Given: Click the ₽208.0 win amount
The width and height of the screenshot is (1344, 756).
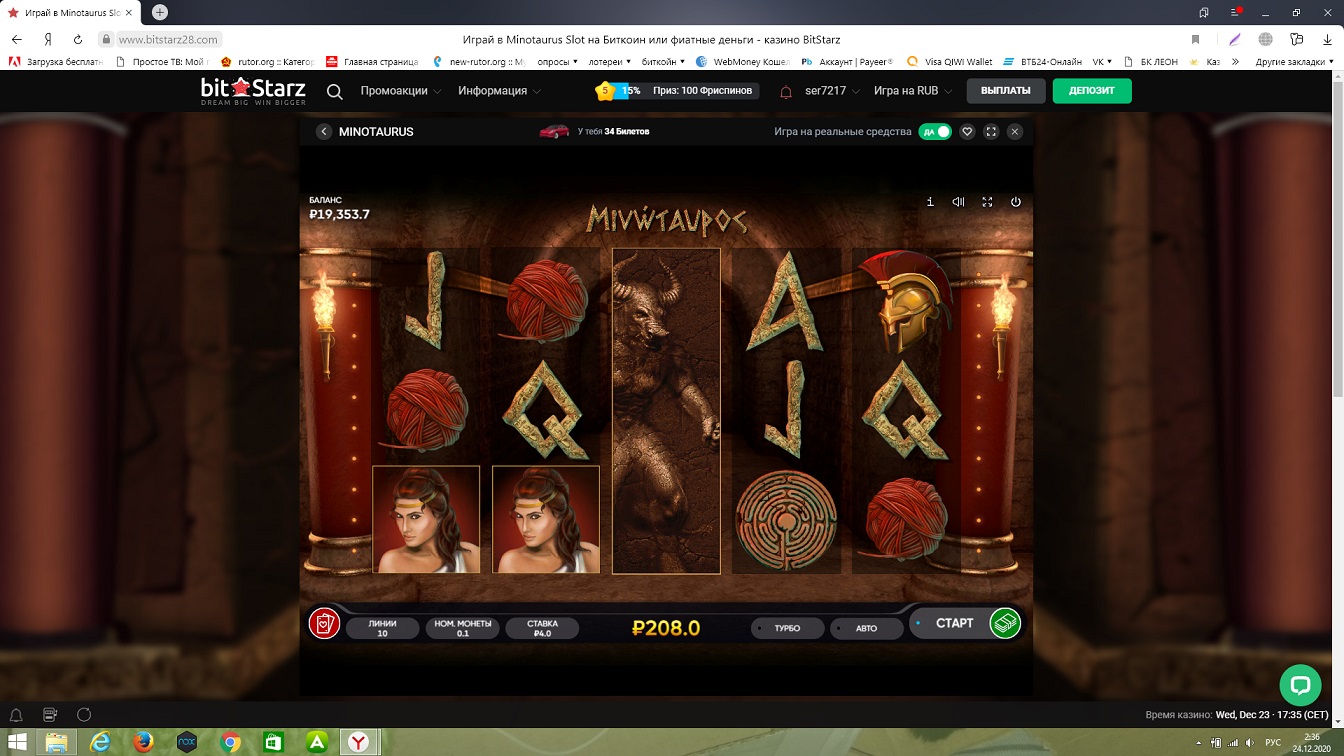Looking at the screenshot, I should pyautogui.click(x=666, y=628).
